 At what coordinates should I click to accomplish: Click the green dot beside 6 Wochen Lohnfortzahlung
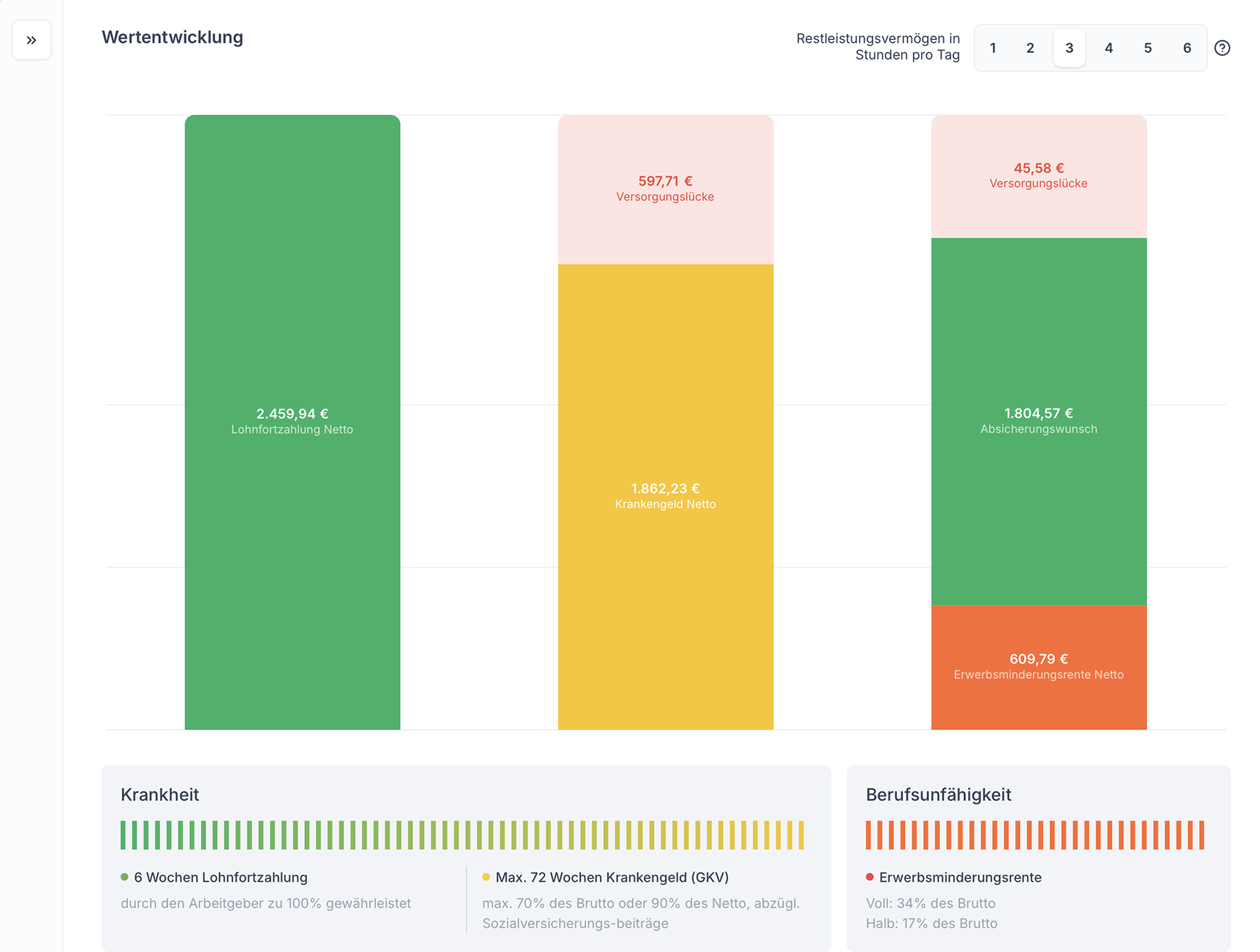click(x=125, y=877)
